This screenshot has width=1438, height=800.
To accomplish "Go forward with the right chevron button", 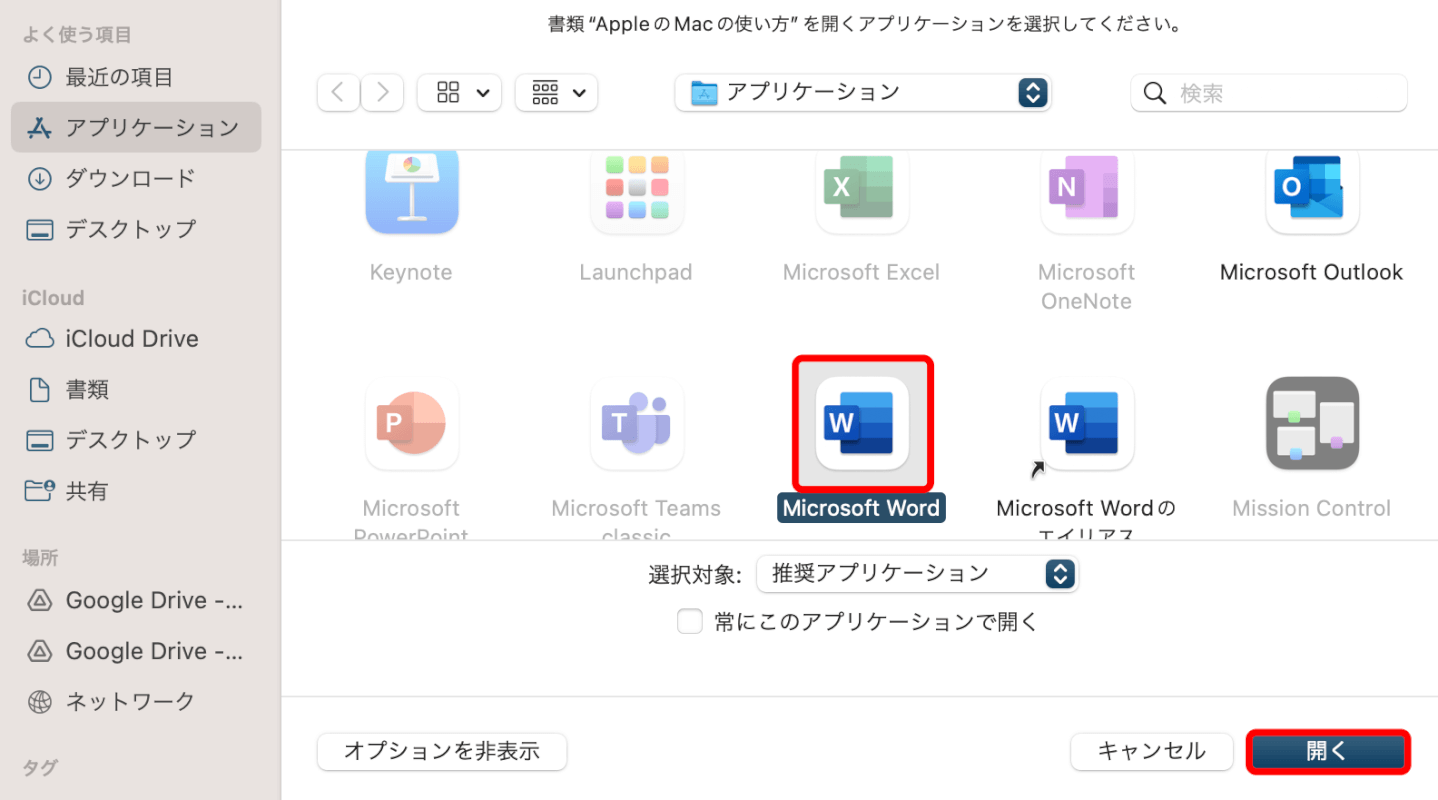I will (x=382, y=93).
